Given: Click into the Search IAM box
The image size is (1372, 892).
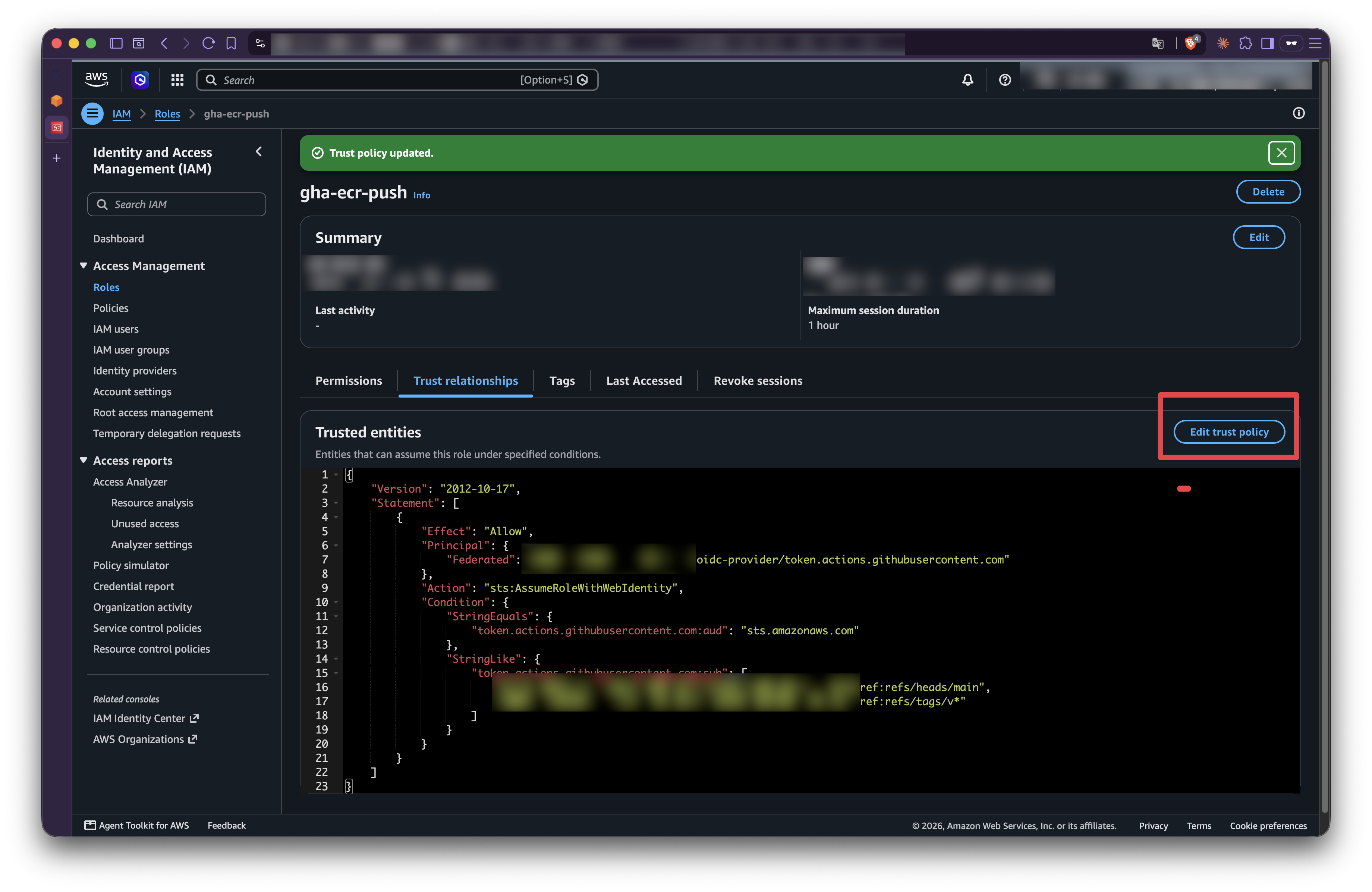Looking at the screenshot, I should tap(176, 204).
